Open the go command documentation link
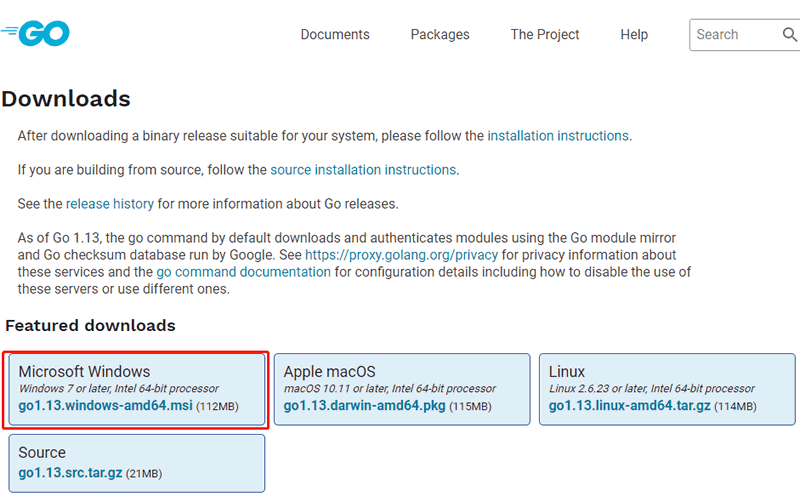This screenshot has width=800, height=496. [x=245, y=272]
